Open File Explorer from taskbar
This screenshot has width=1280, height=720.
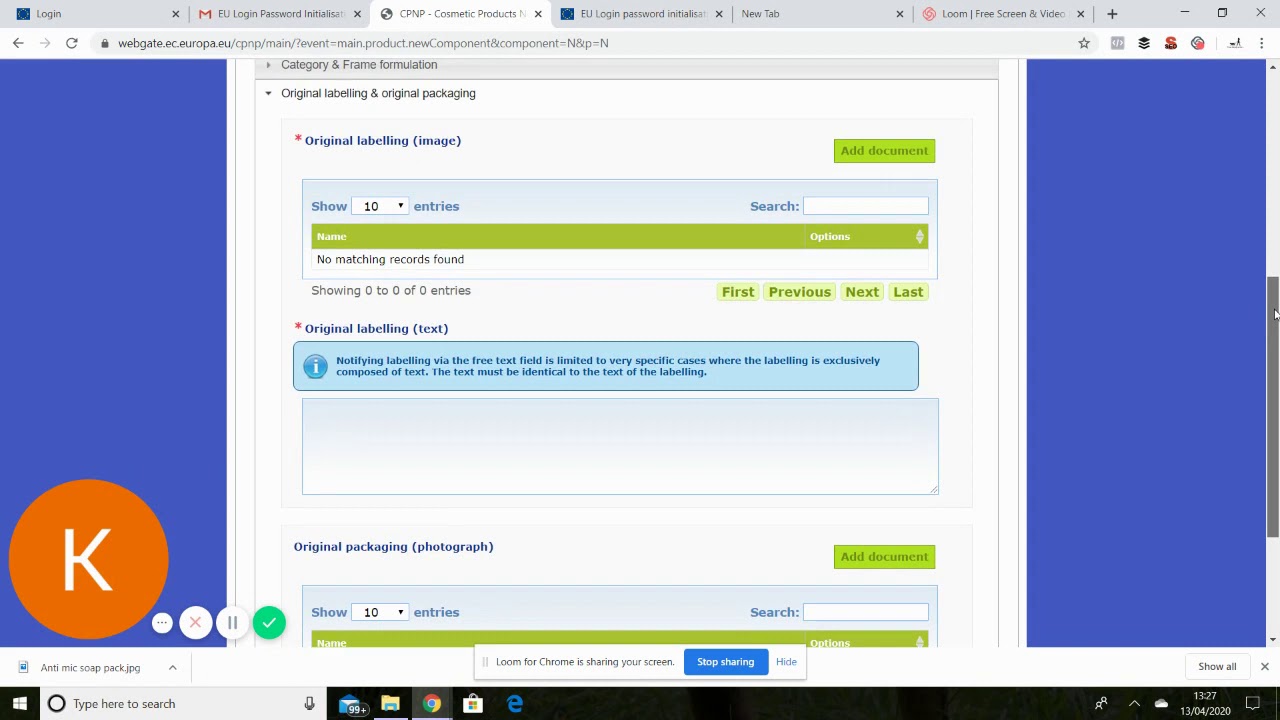pyautogui.click(x=390, y=704)
